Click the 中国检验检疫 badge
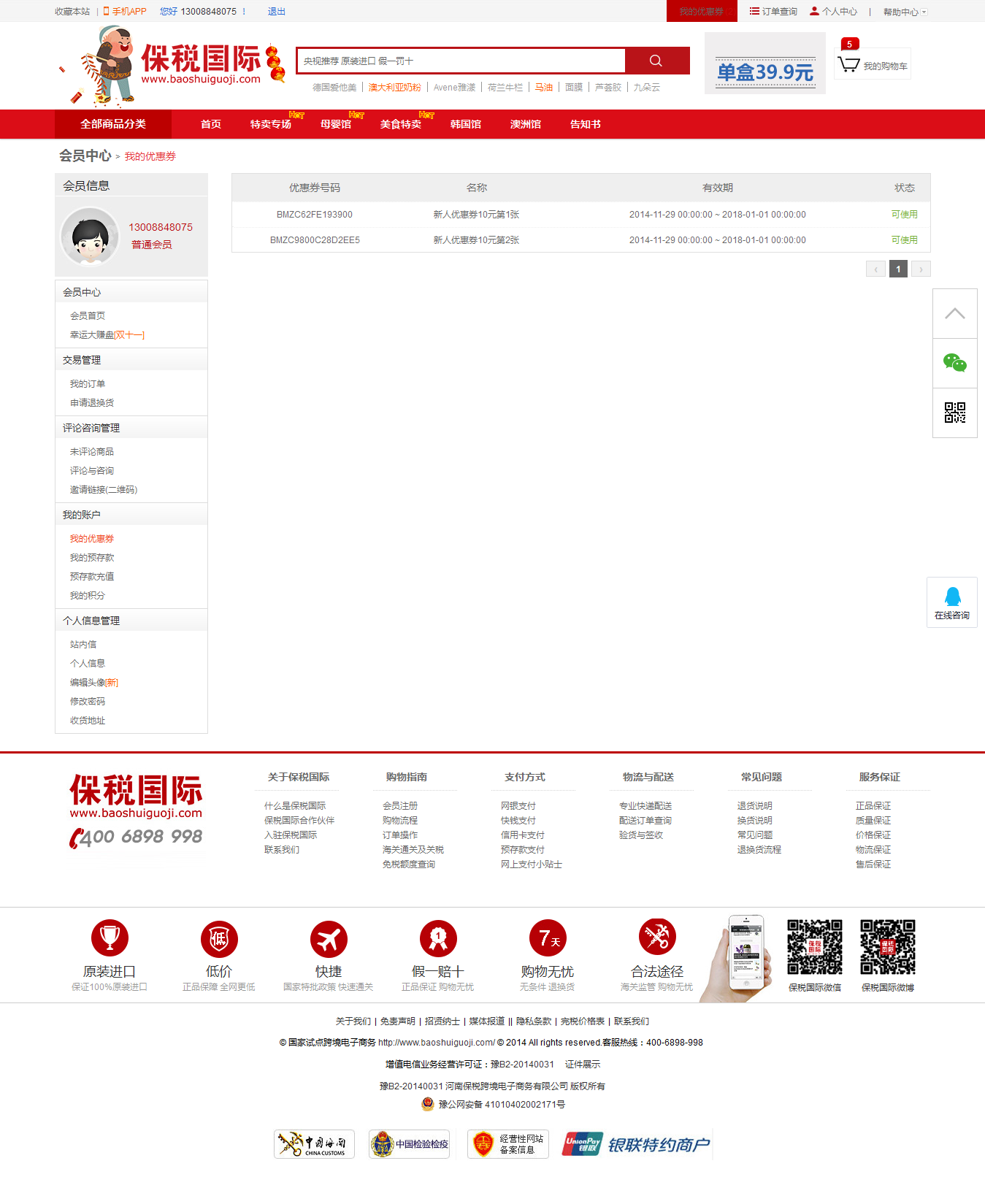 pos(409,1144)
